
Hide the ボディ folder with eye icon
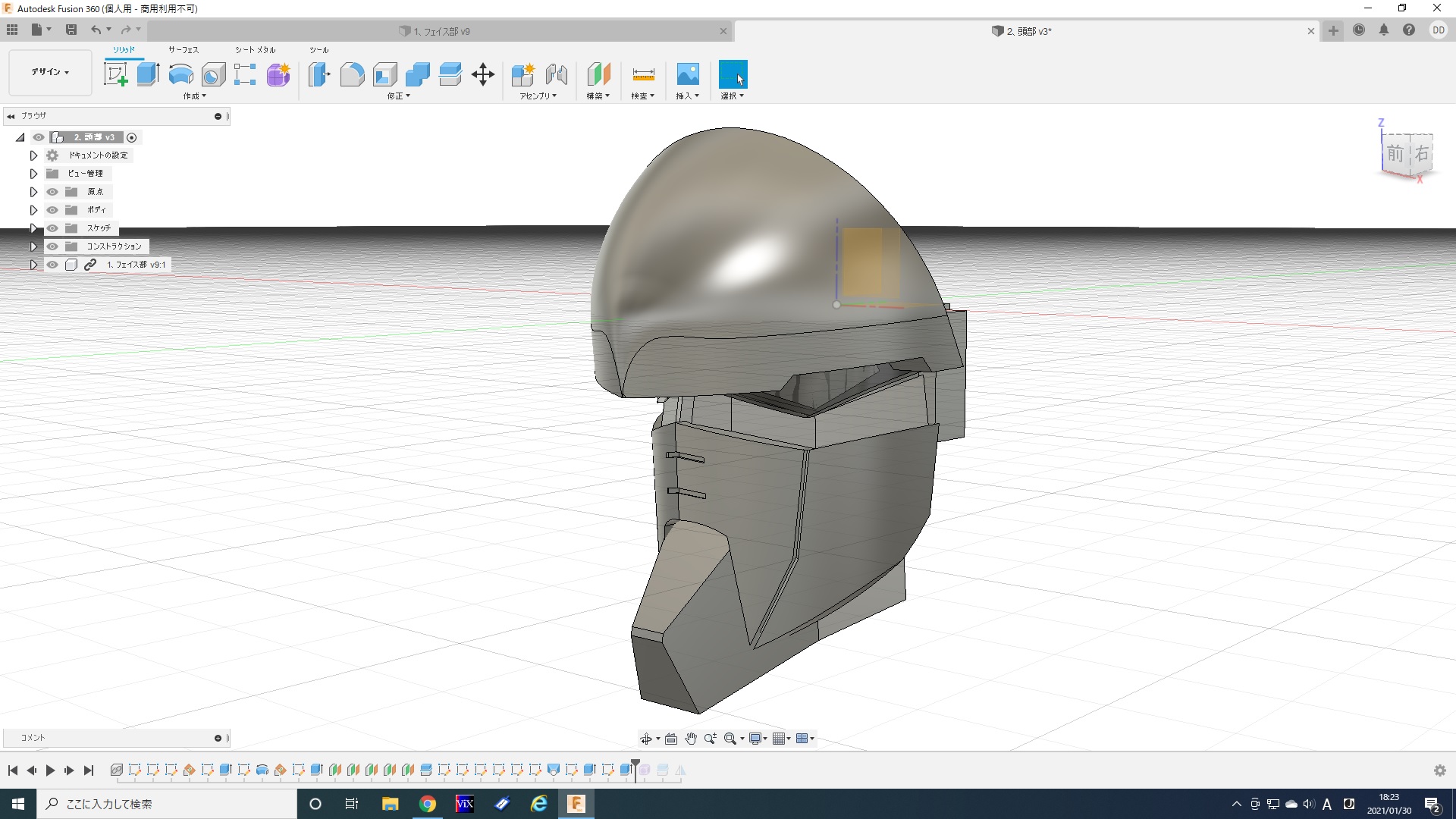point(52,210)
